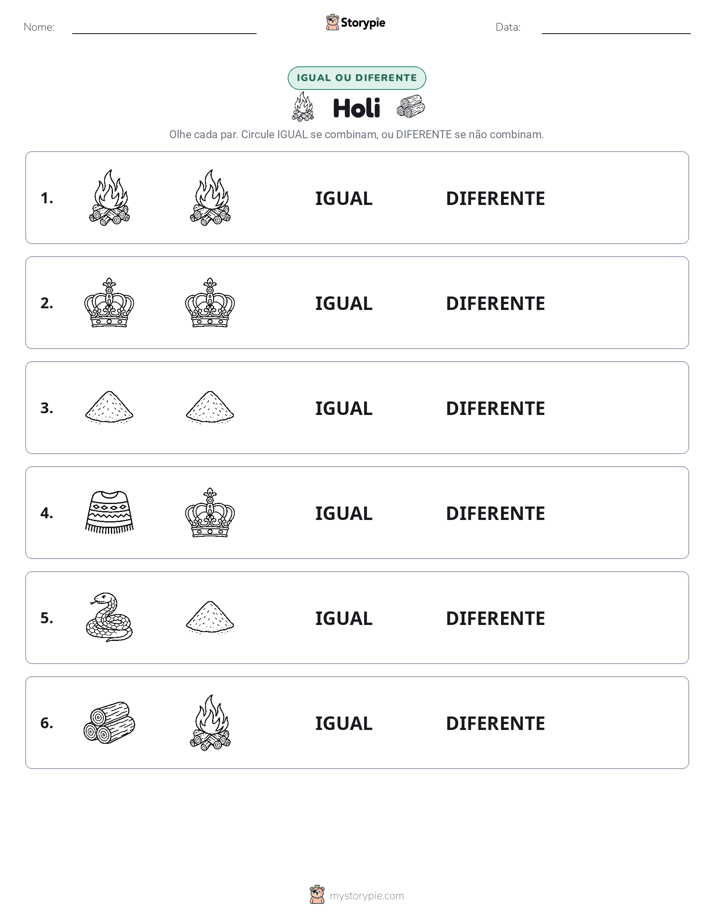Click the Nome input line
The height and width of the screenshot is (924, 714).
click(x=164, y=28)
